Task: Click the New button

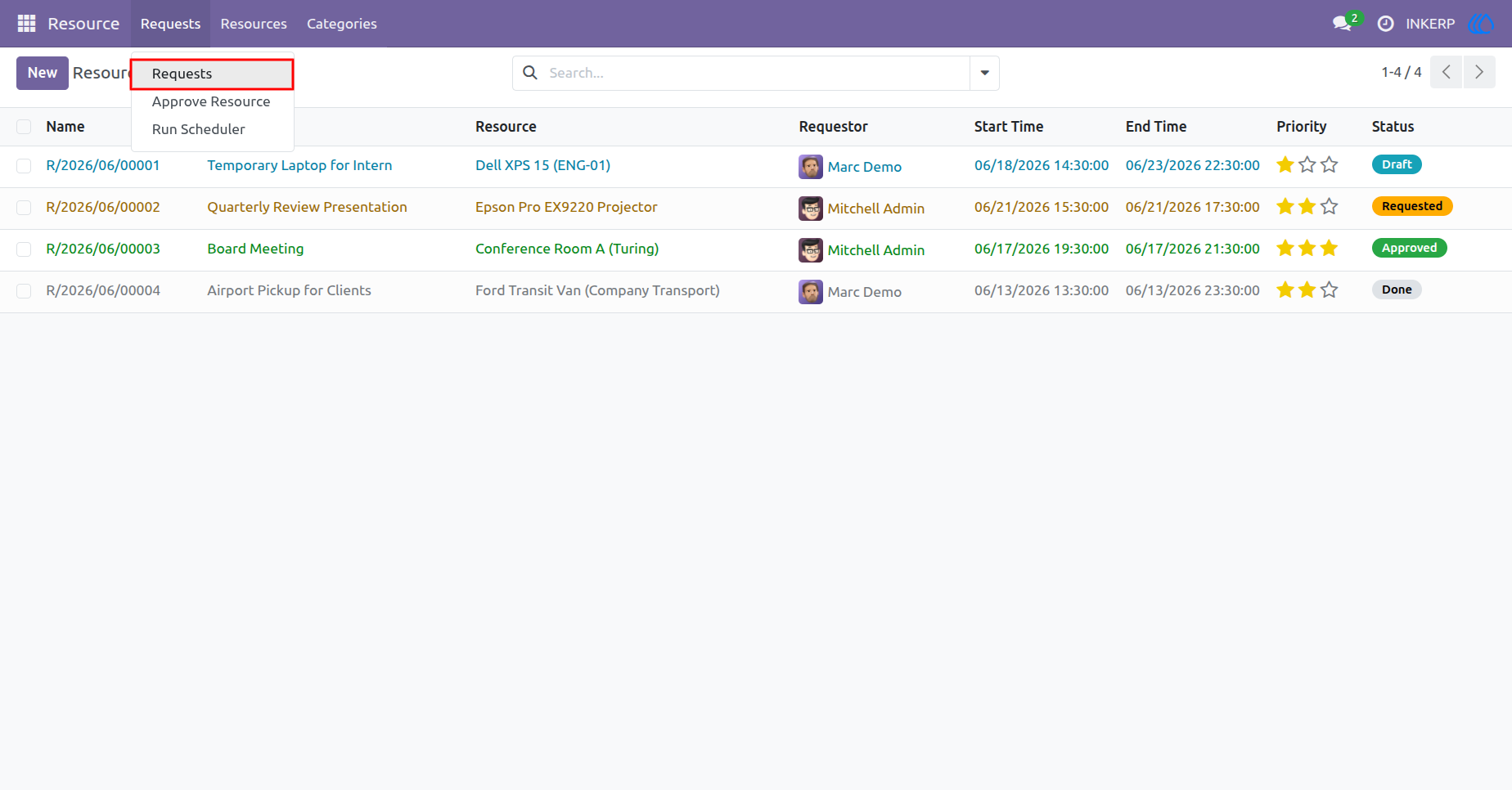Action: pyautogui.click(x=43, y=73)
